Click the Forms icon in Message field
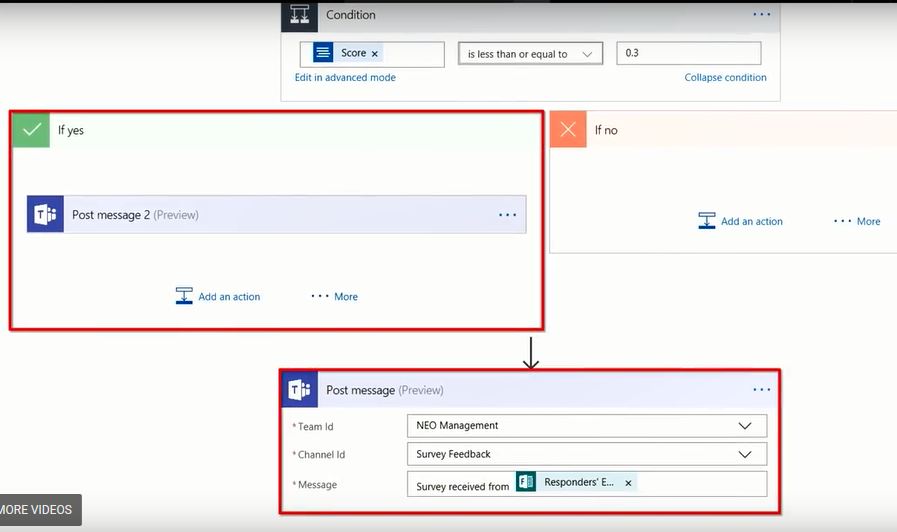The image size is (897, 532). tap(526, 483)
